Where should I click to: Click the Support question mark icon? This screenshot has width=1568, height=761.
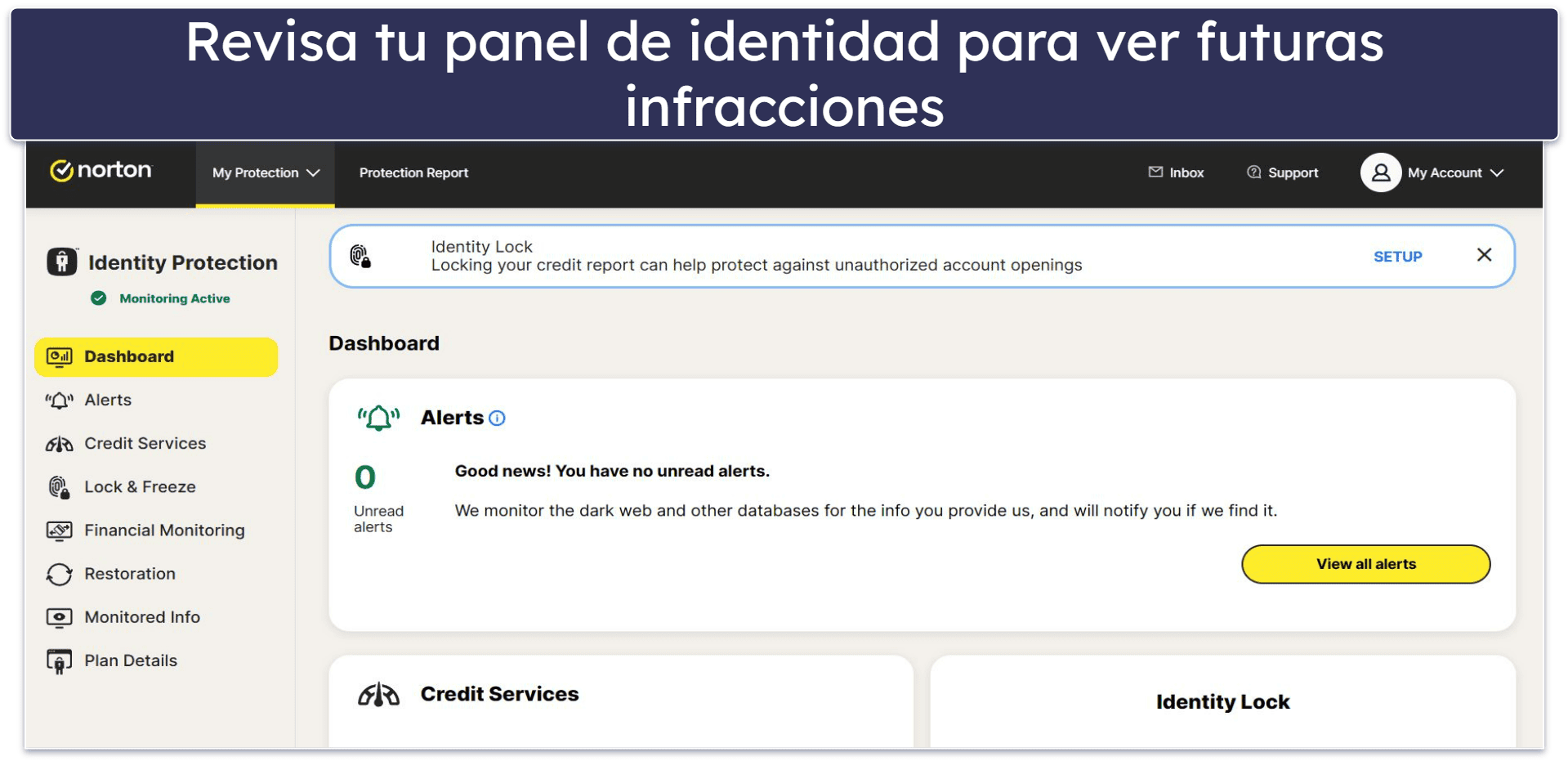1253,172
